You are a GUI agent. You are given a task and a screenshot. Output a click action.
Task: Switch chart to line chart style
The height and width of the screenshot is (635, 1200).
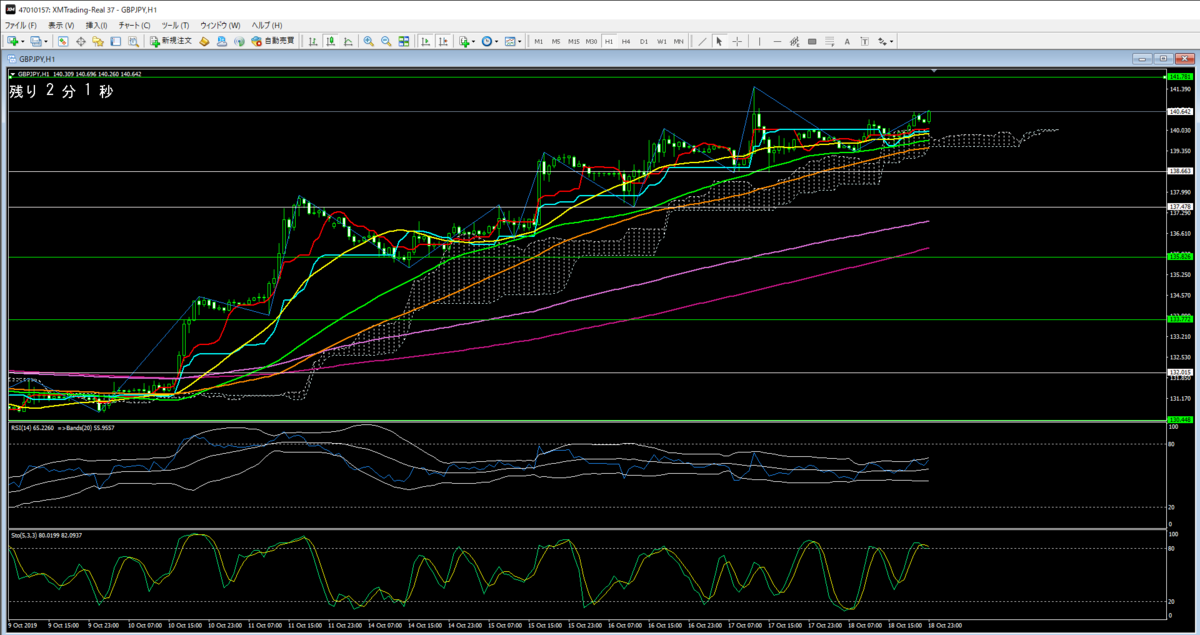[347, 41]
